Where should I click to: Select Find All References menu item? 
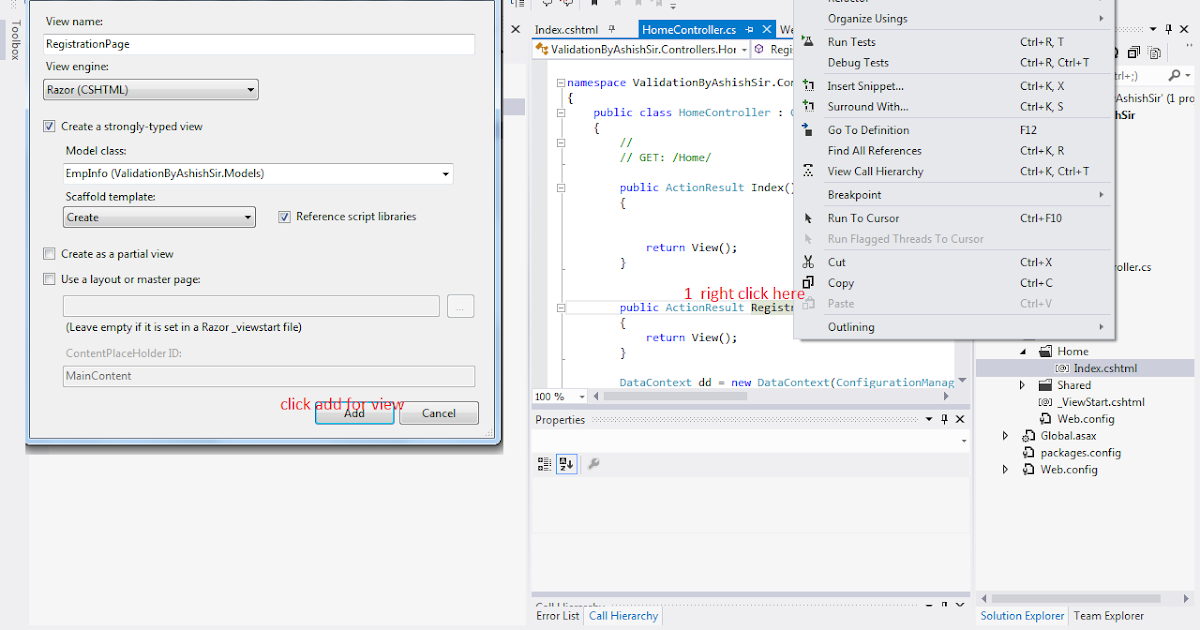coord(954,151)
